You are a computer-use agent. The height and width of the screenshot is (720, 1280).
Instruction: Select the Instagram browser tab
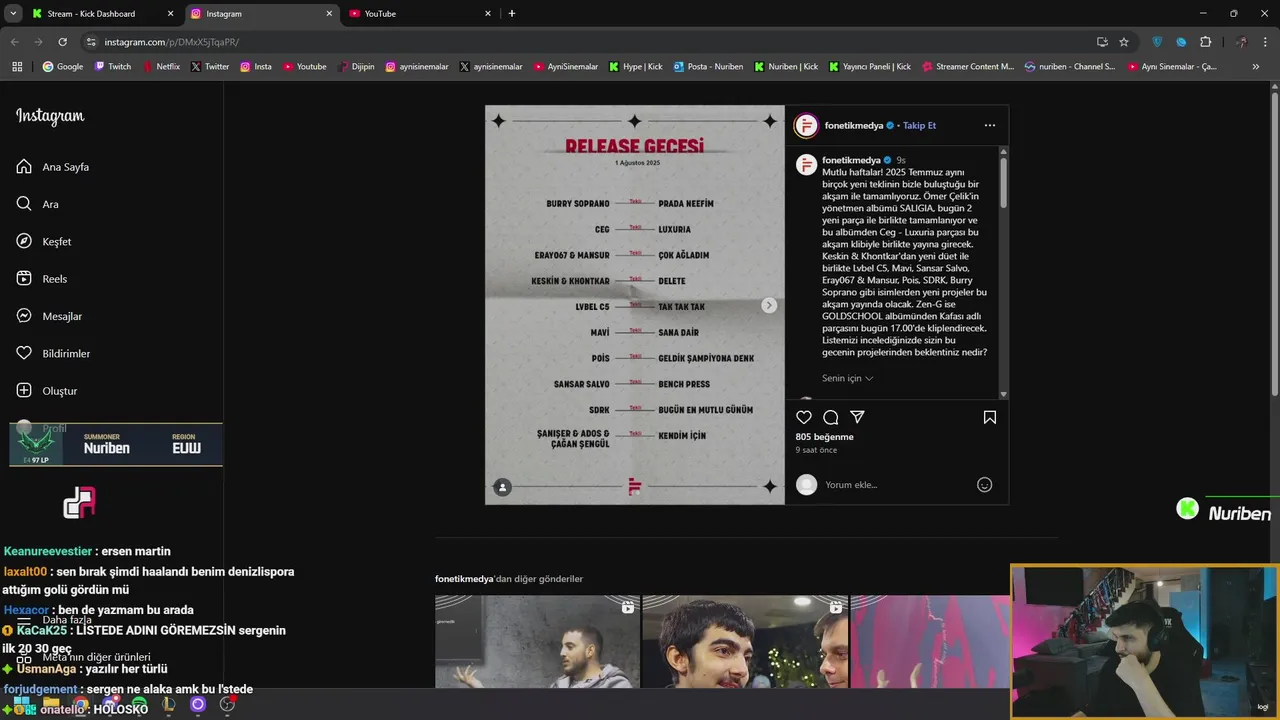262,14
